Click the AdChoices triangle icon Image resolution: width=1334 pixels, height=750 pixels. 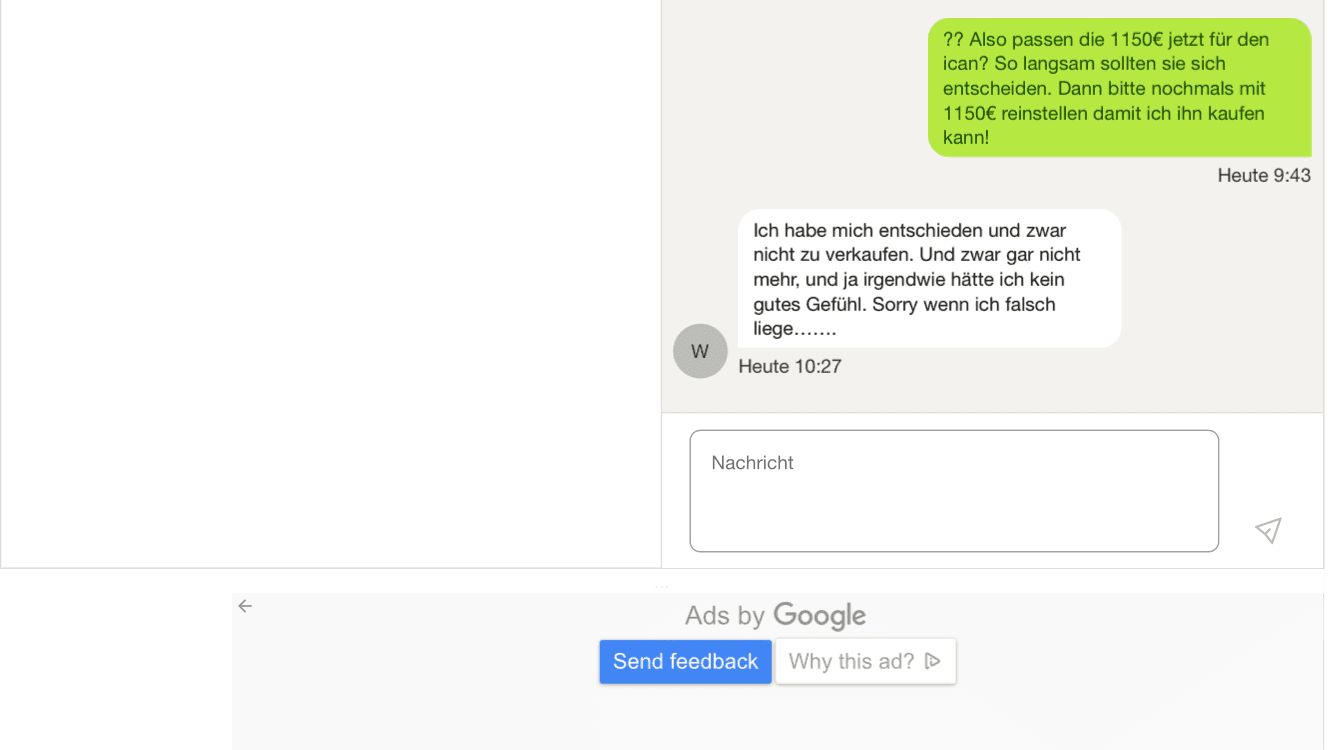pyautogui.click(x=932, y=661)
